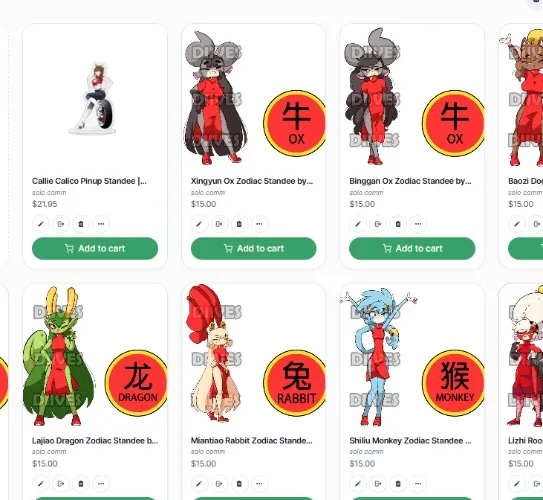The image size is (543, 500).
Task: Expand more options menu for Binggan Ox Standee
Action: (418, 224)
